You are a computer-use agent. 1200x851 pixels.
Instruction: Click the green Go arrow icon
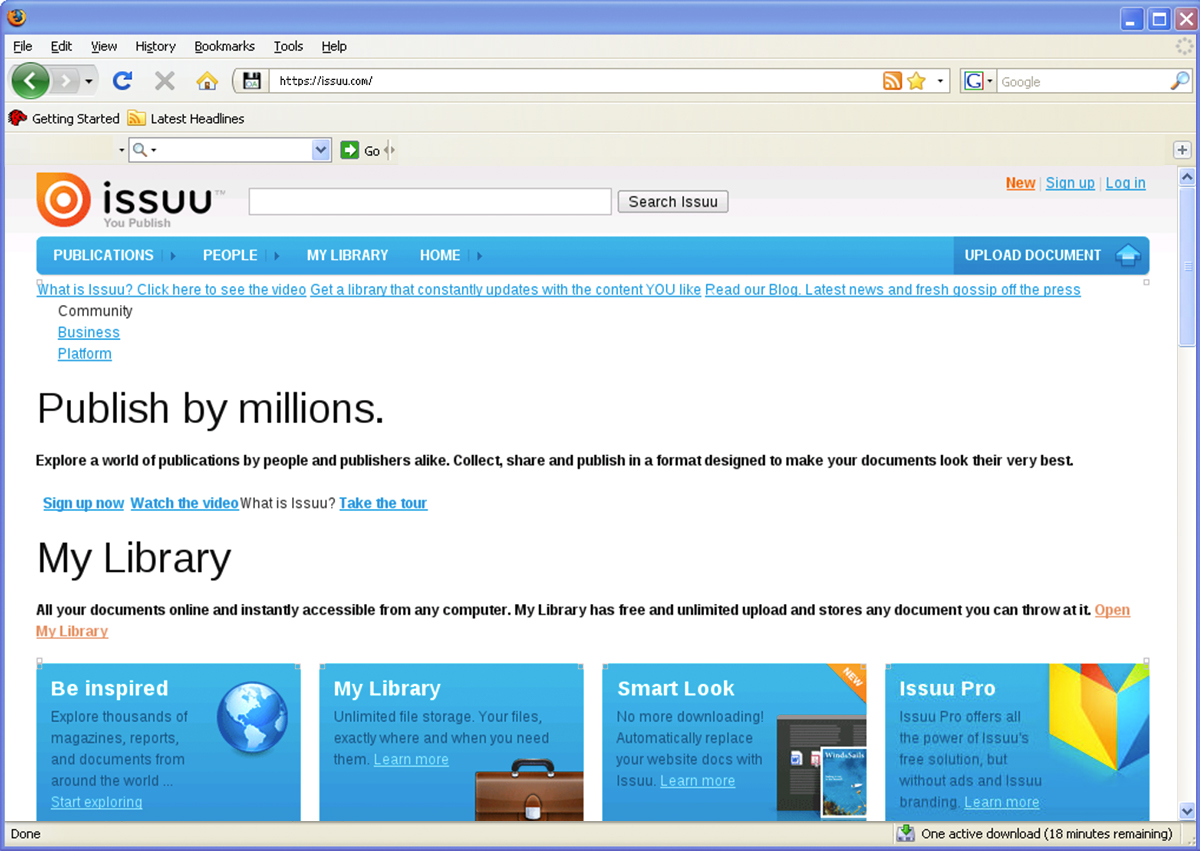coord(349,150)
